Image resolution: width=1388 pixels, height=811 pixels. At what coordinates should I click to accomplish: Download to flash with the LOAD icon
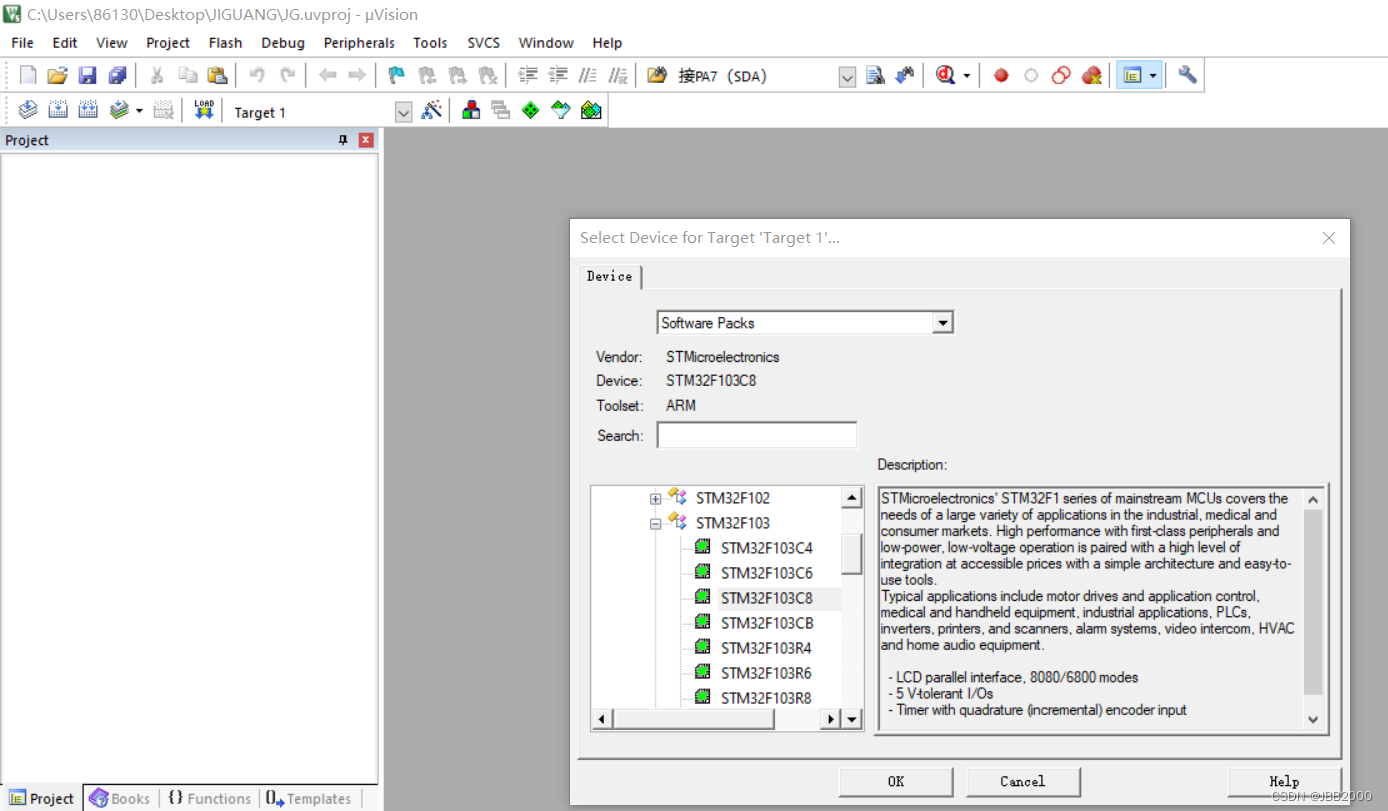coord(204,110)
